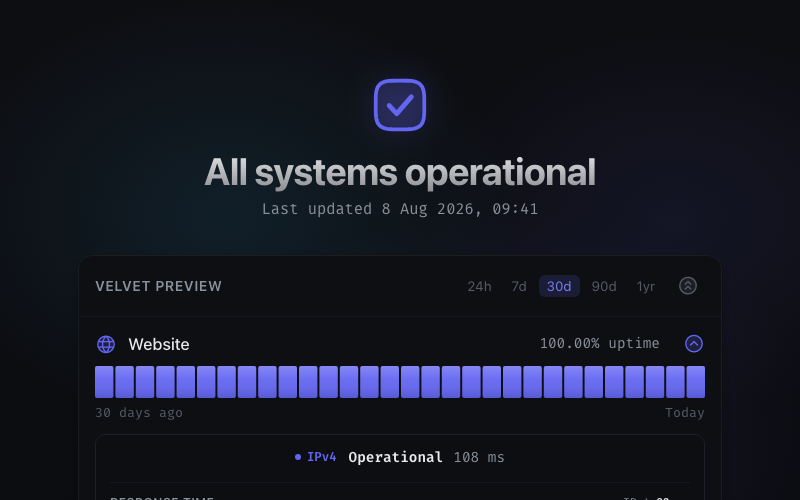Collapse all sections with double-chevron icon
800x500 pixels.
[688, 286]
